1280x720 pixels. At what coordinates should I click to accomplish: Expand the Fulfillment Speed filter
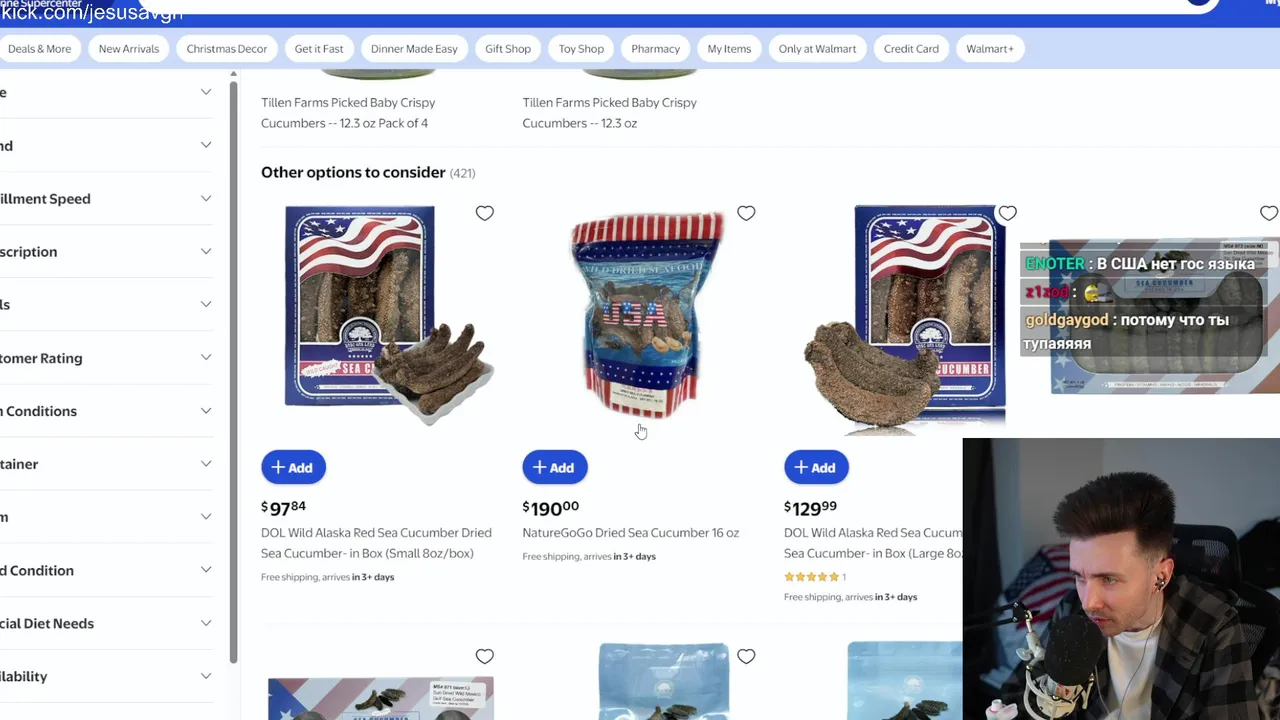tap(105, 198)
